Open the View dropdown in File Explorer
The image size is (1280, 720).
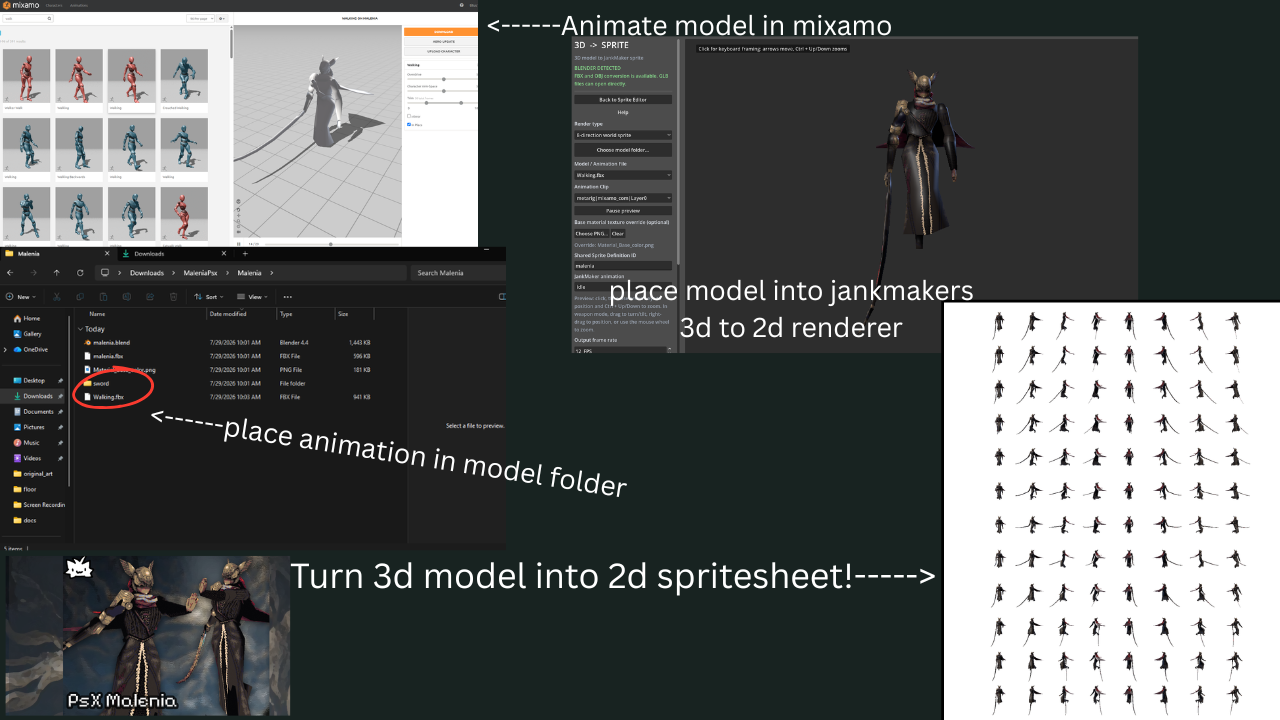254,297
